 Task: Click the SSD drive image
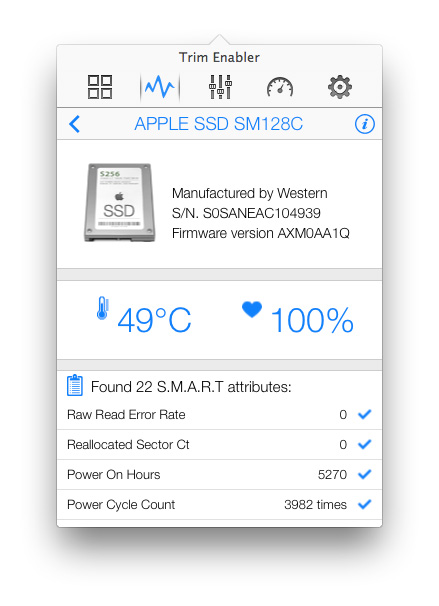pos(119,203)
